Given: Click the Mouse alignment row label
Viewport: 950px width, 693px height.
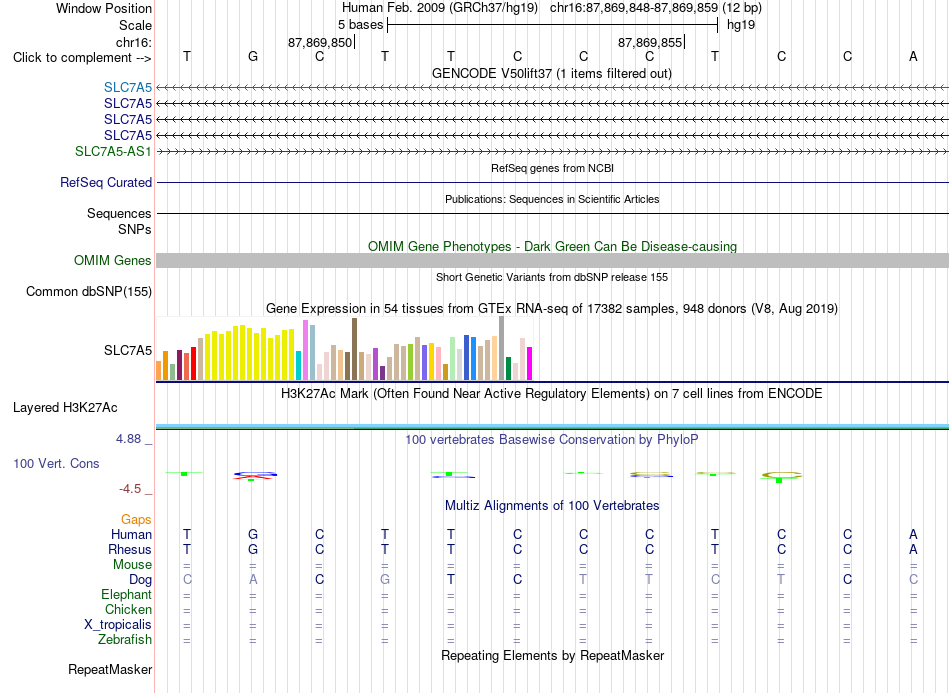Looking at the screenshot, I should 132,565.
